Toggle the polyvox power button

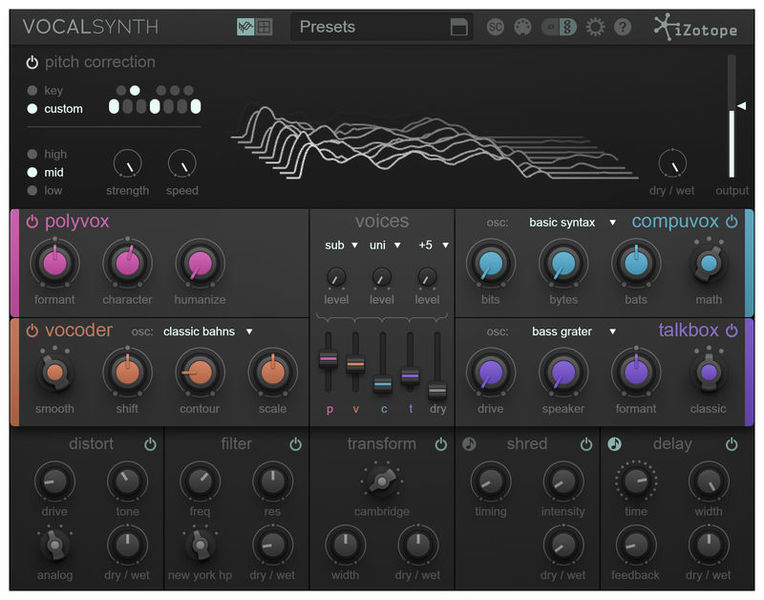(x=32, y=222)
